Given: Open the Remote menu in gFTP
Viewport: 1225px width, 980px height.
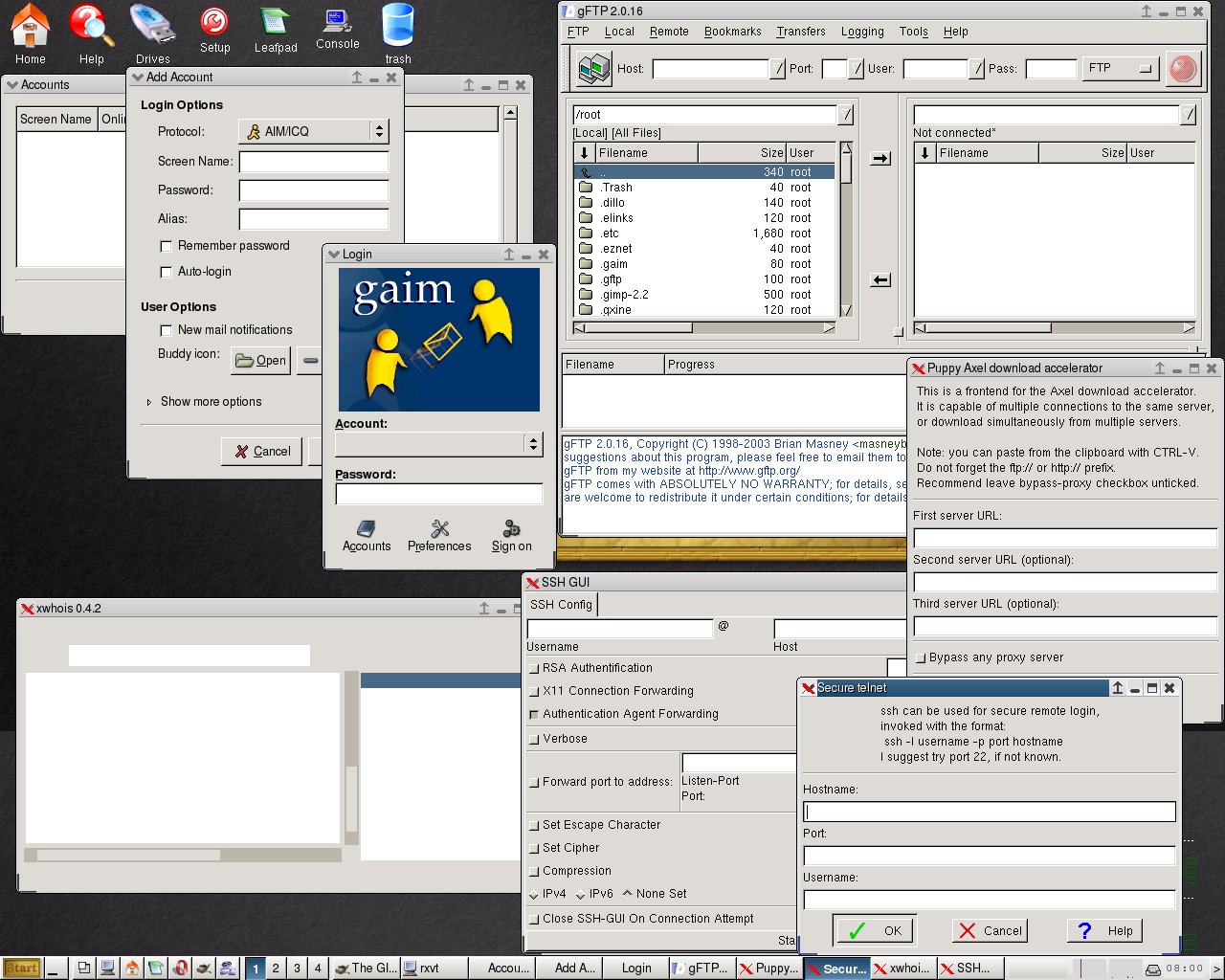Looking at the screenshot, I should [x=669, y=32].
